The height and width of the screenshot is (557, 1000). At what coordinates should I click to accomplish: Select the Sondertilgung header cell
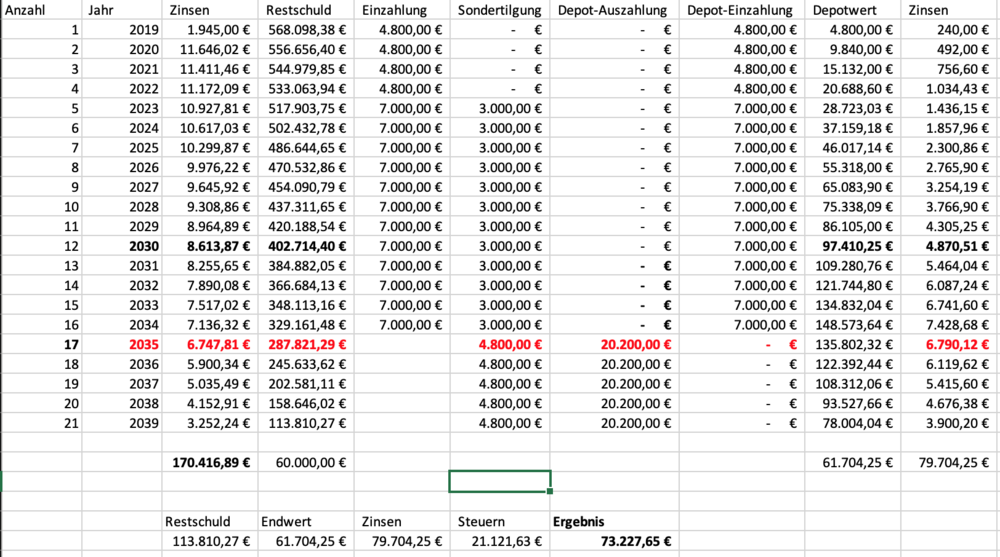coord(500,10)
